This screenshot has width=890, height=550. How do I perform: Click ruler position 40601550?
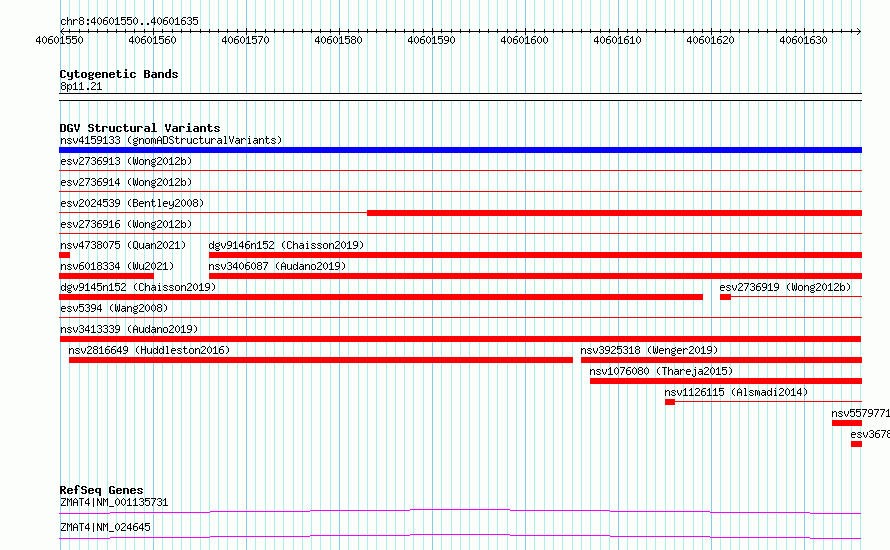pos(60,40)
